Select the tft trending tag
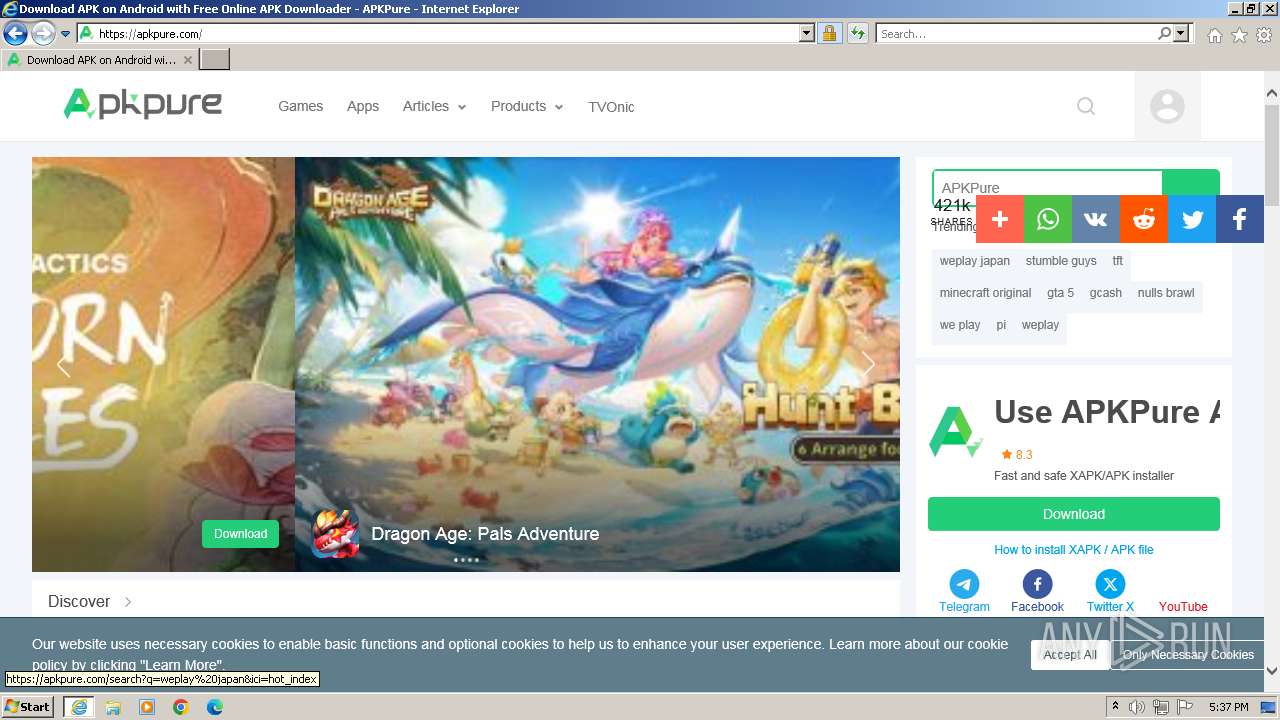The height and width of the screenshot is (720, 1280). [1118, 261]
